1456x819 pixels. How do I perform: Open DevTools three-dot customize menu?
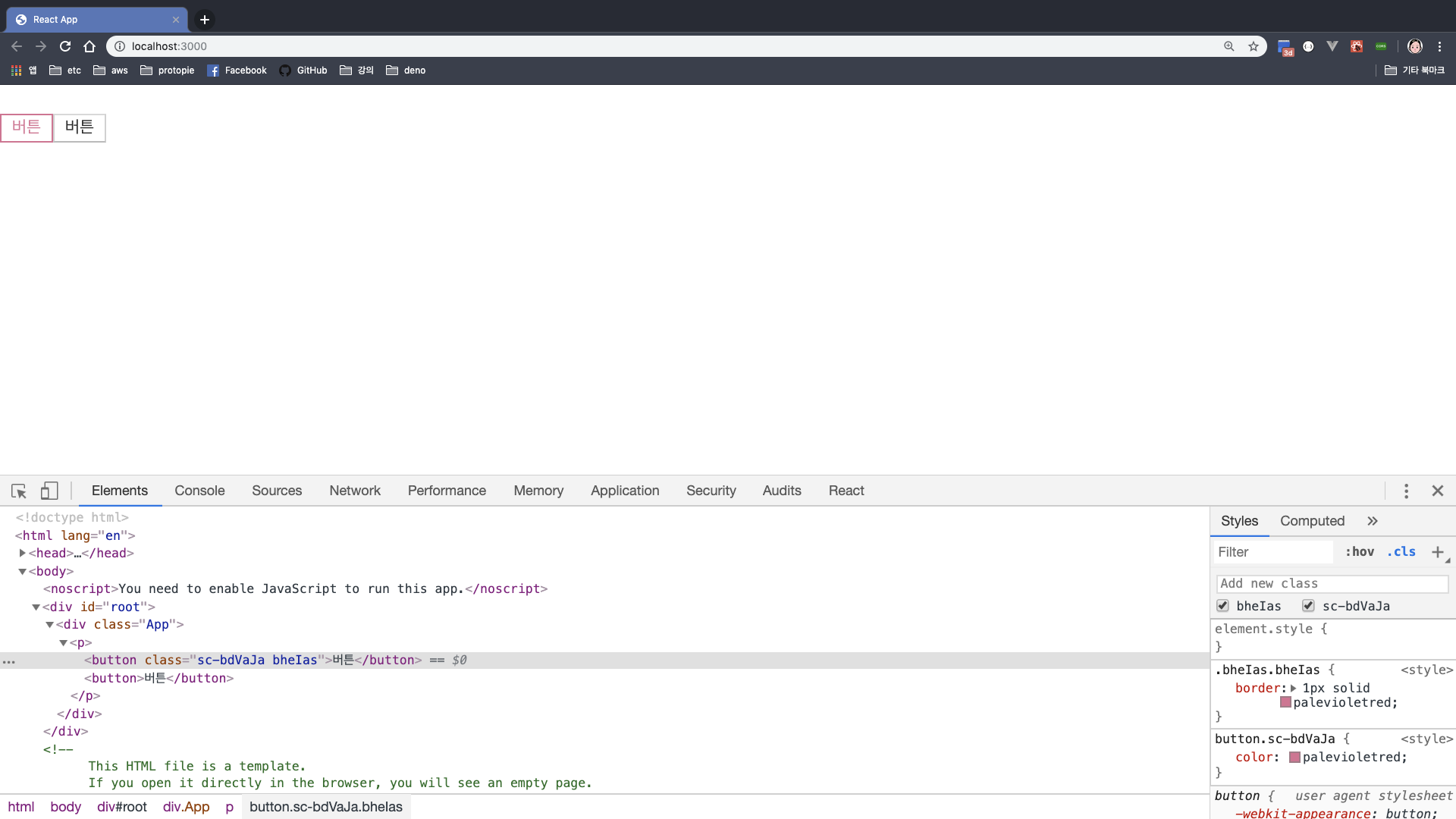pyautogui.click(x=1406, y=491)
